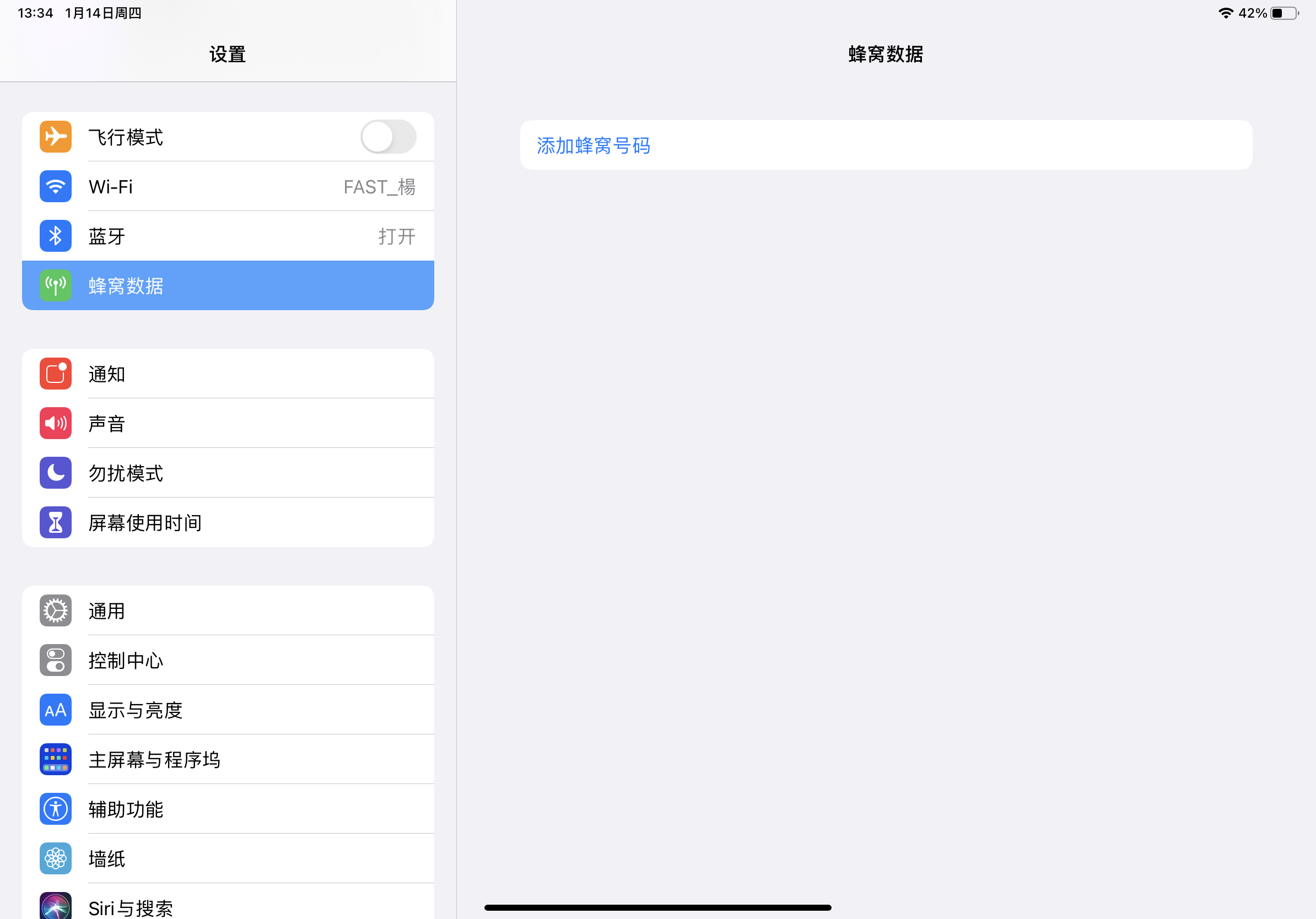Tap the Screen Time hourglass icon
This screenshot has height=919, width=1316.
click(x=56, y=522)
